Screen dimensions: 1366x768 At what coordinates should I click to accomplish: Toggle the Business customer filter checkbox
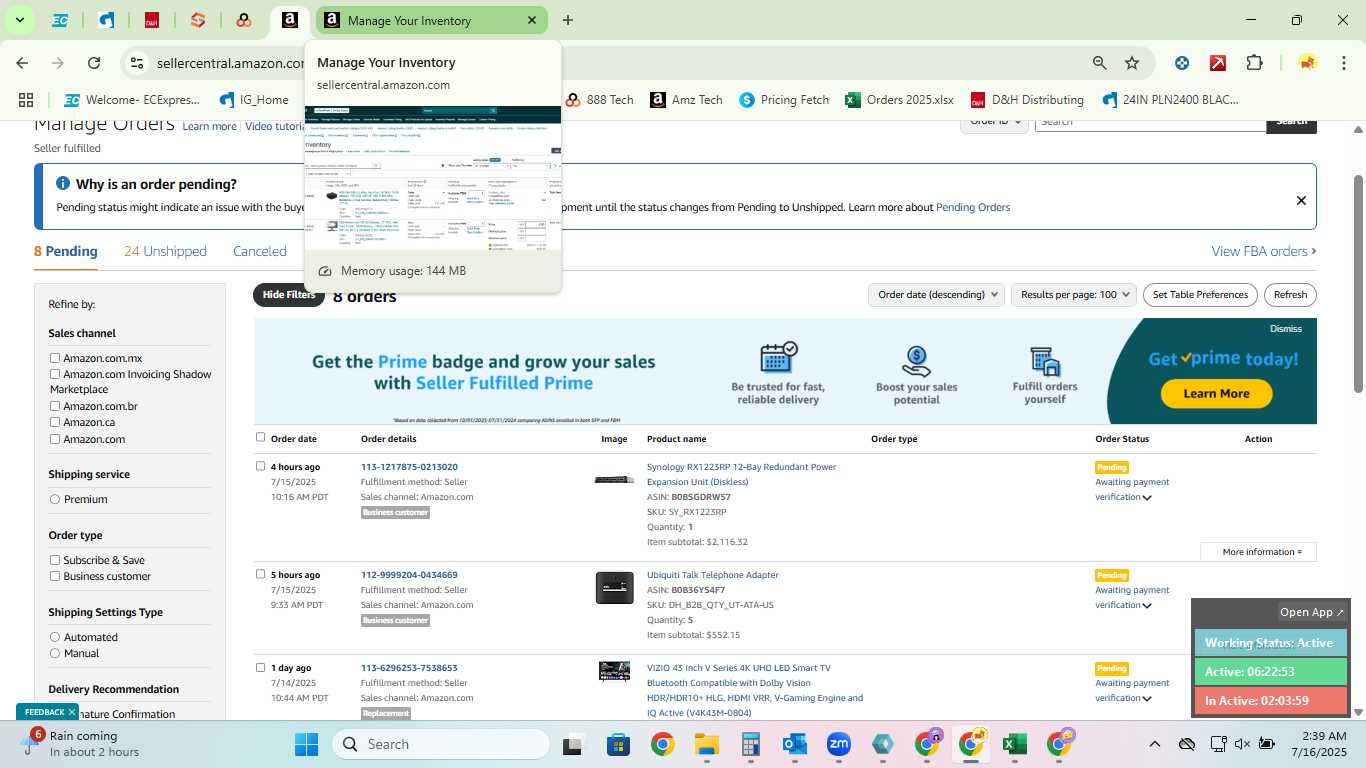55,576
